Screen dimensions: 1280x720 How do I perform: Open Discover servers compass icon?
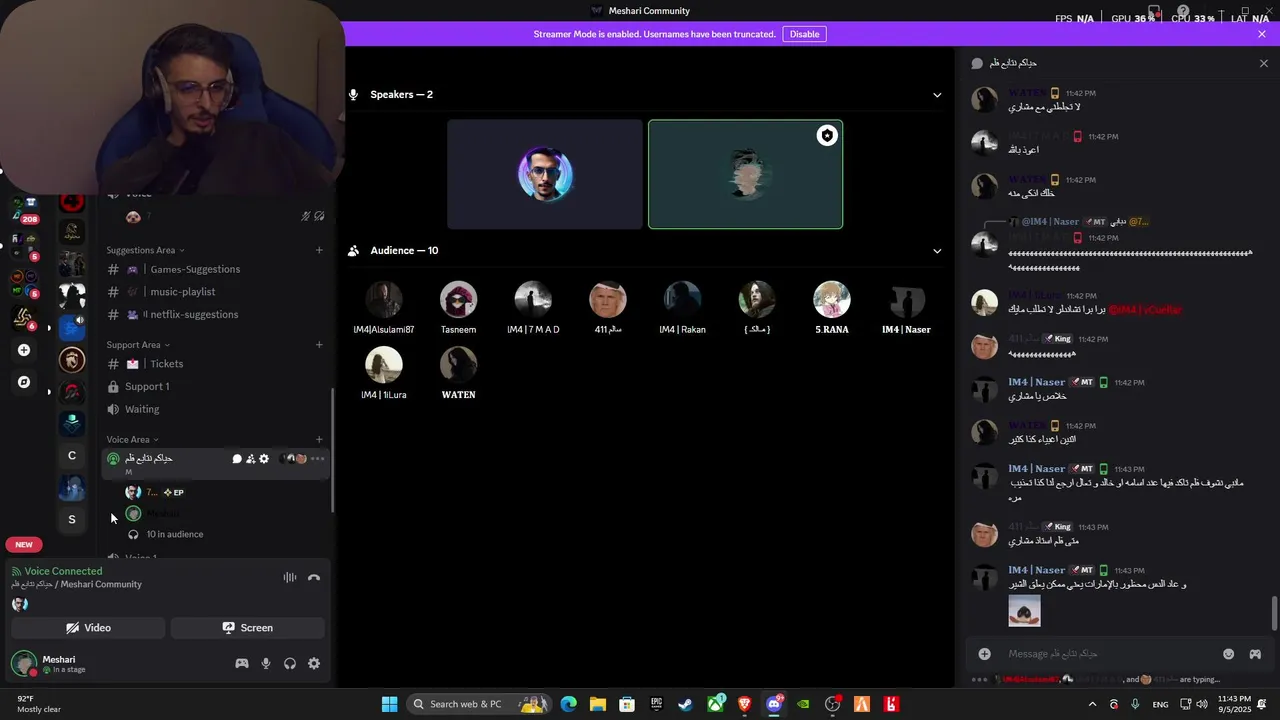click(24, 382)
